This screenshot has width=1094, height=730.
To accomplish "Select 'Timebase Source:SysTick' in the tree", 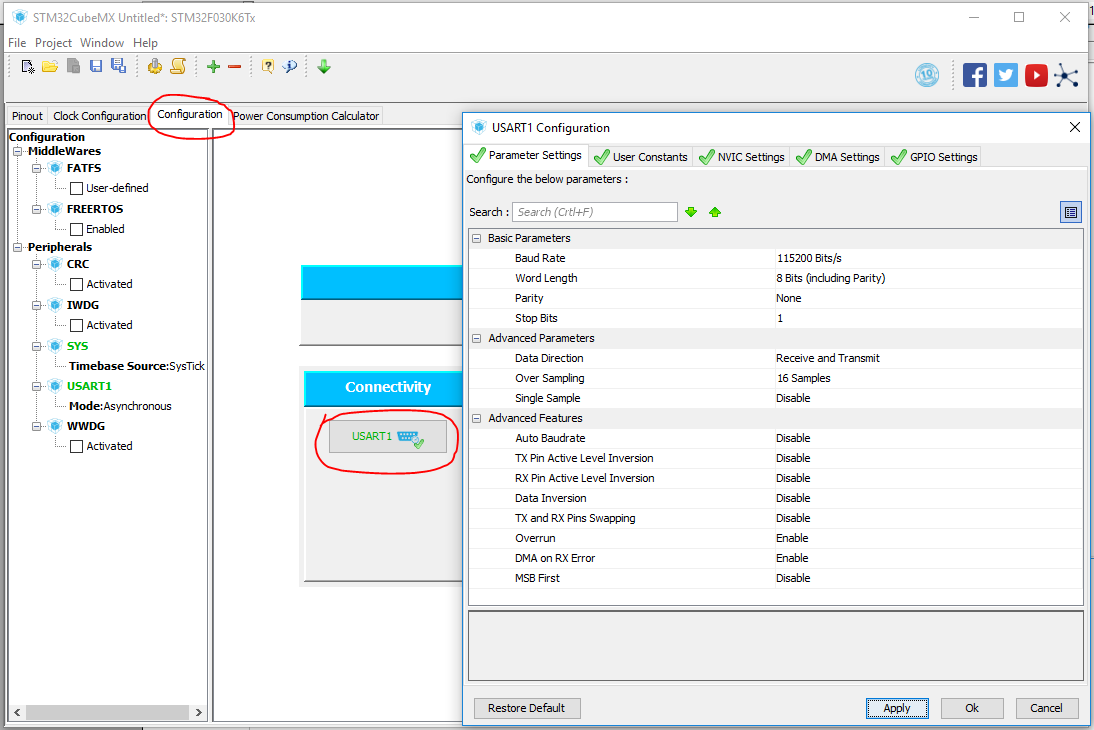I will 137,366.
